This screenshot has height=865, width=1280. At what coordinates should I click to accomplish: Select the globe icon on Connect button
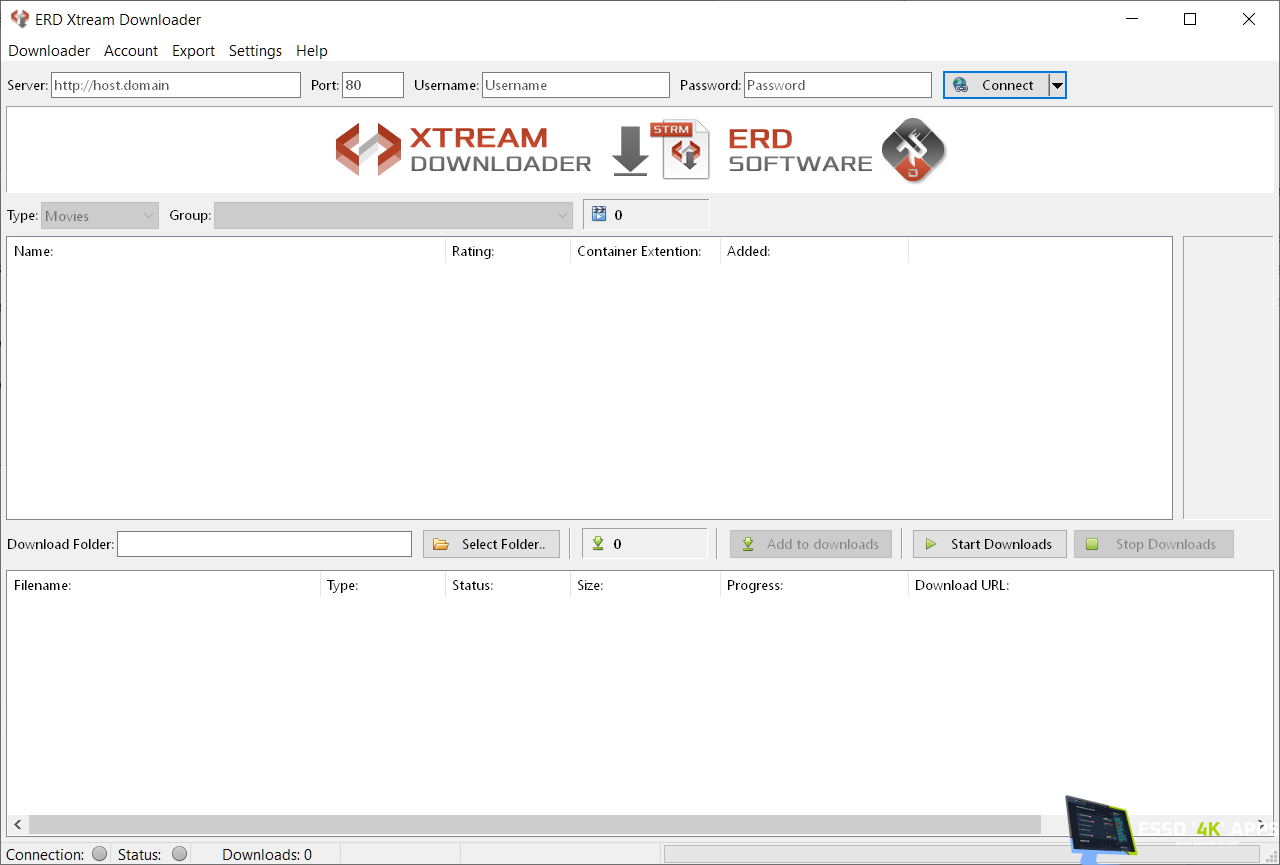[961, 85]
